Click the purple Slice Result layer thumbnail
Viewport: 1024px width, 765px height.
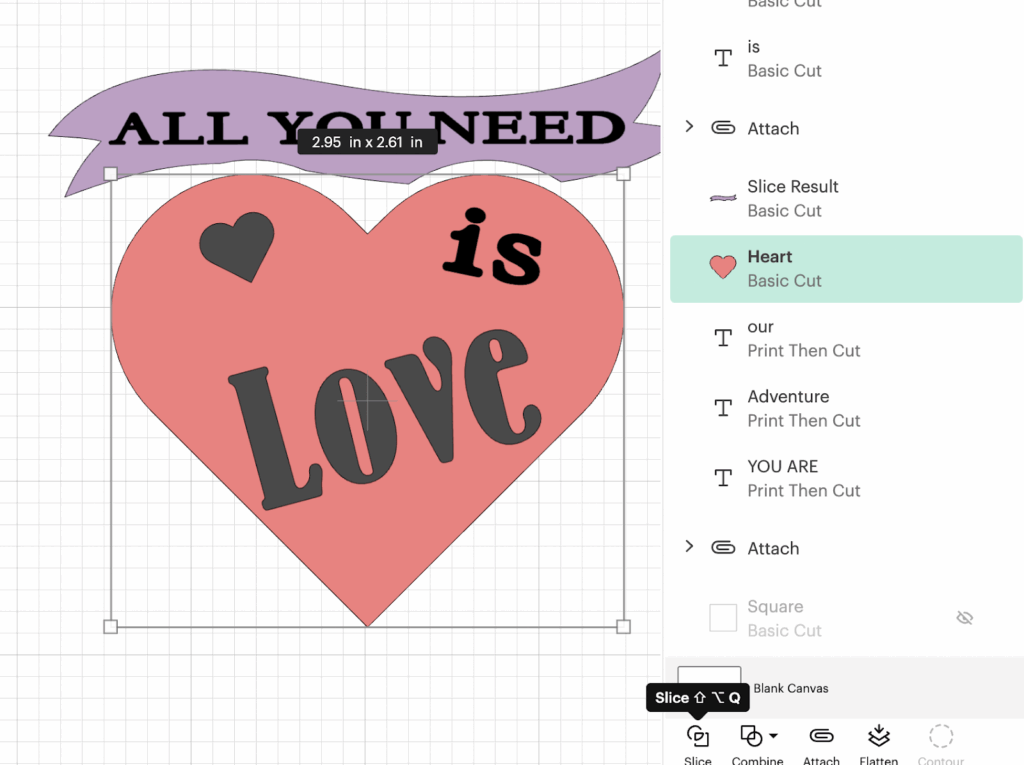pyautogui.click(x=723, y=198)
